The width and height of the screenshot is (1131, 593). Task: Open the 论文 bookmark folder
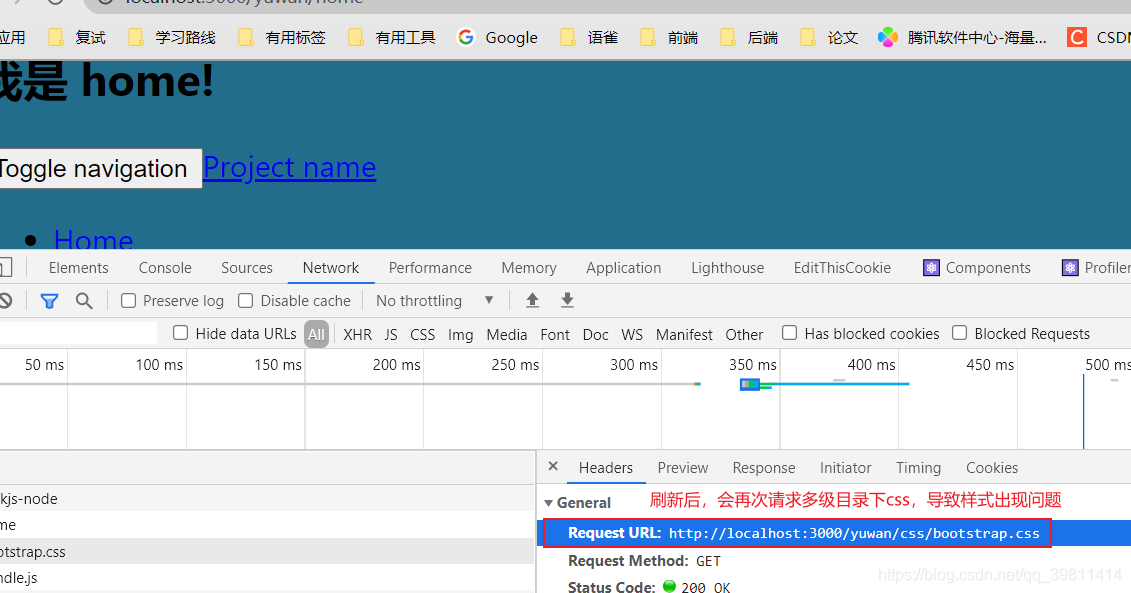[x=829, y=37]
